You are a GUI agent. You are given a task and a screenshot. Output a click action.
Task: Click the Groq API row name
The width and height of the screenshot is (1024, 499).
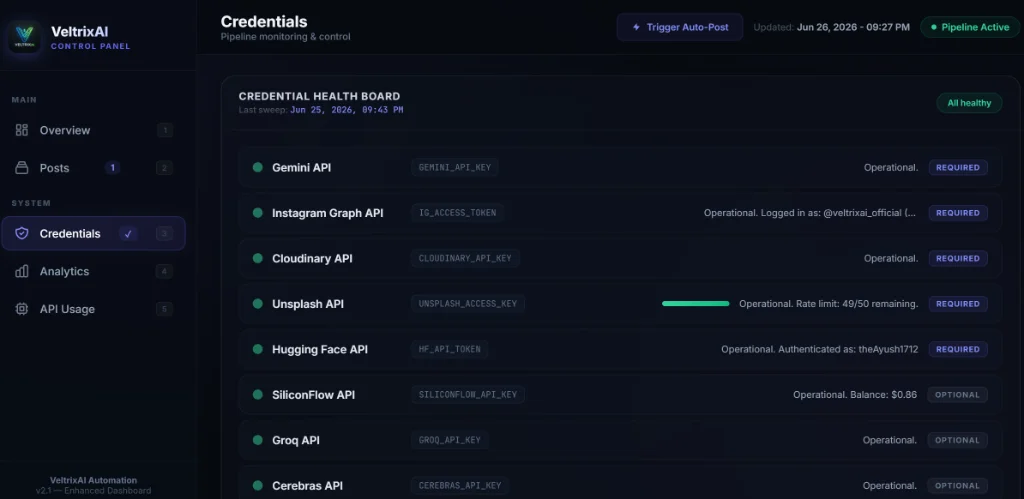(x=296, y=440)
